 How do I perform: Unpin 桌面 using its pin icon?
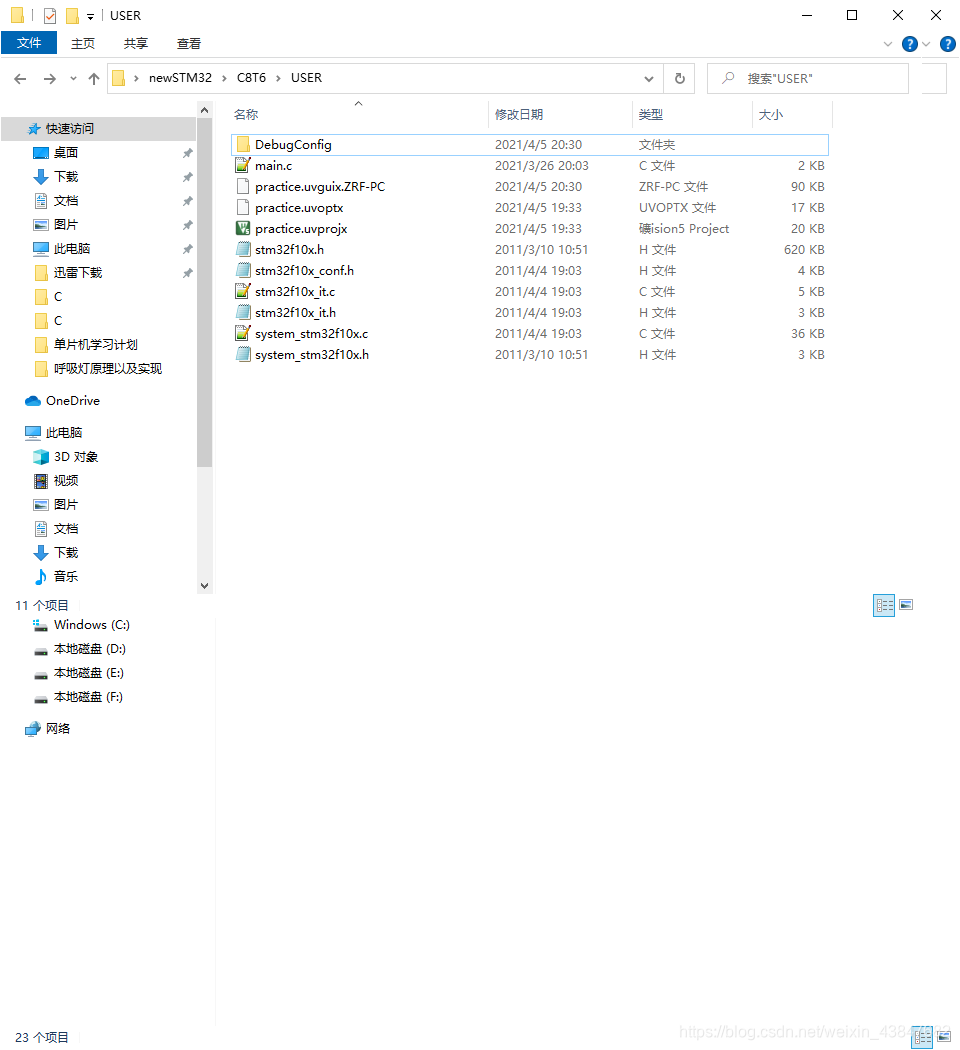tap(187, 153)
